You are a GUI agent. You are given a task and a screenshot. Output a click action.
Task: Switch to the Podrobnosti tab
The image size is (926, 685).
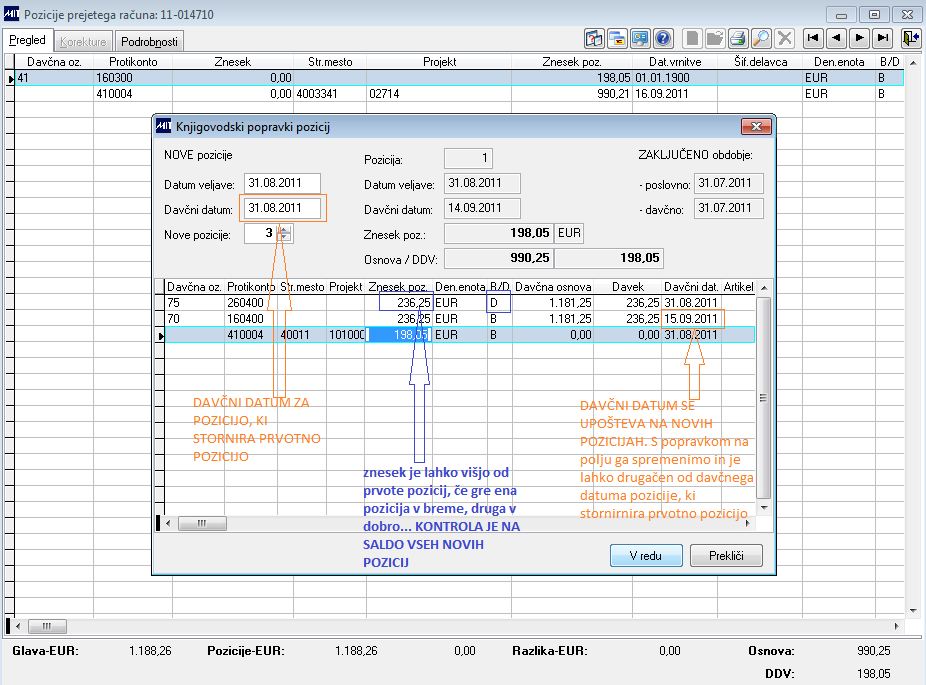point(149,41)
